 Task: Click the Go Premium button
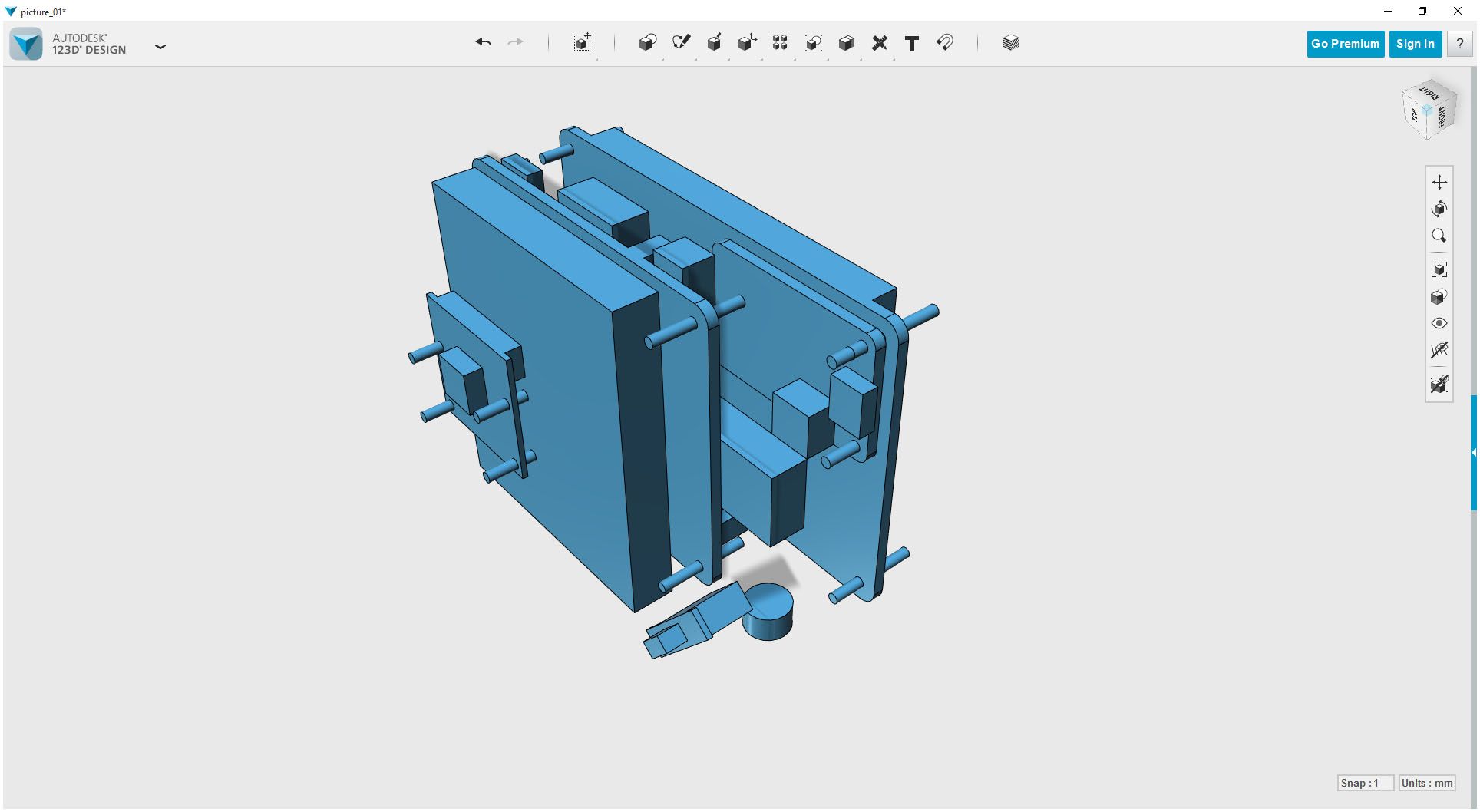(1345, 44)
